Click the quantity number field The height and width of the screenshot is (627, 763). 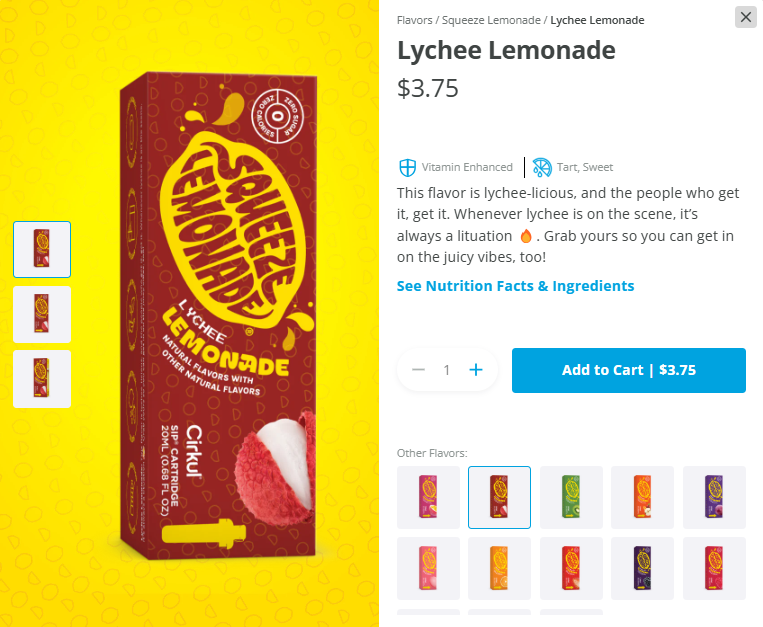click(x=447, y=370)
